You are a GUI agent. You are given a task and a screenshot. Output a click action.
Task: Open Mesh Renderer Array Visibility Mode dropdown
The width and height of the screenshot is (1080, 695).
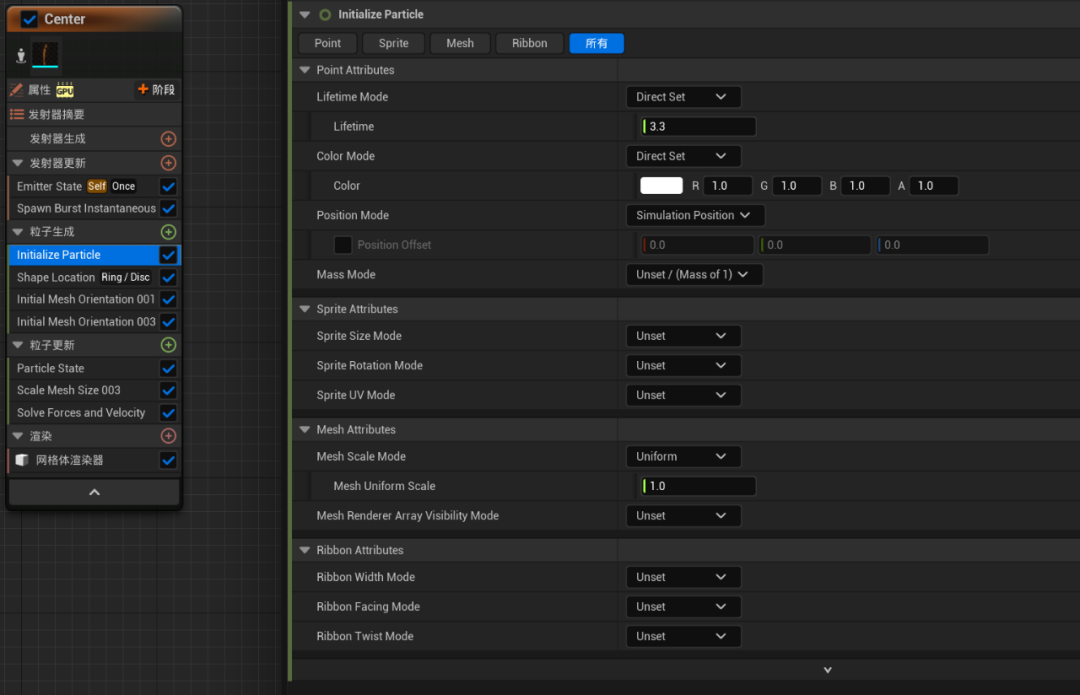point(683,516)
